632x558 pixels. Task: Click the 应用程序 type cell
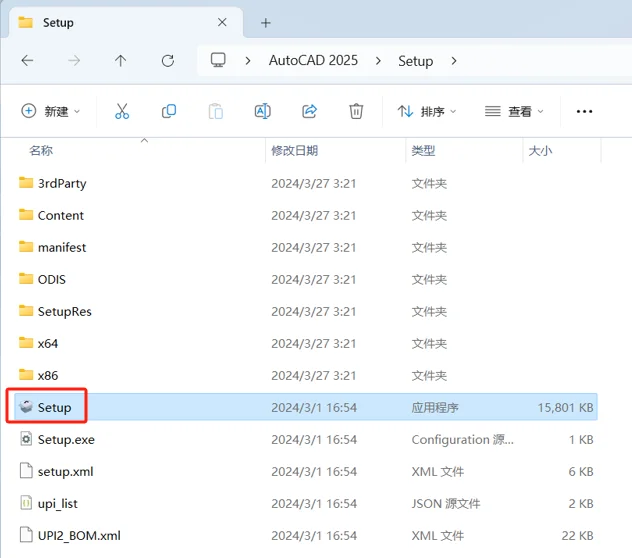(x=435, y=408)
